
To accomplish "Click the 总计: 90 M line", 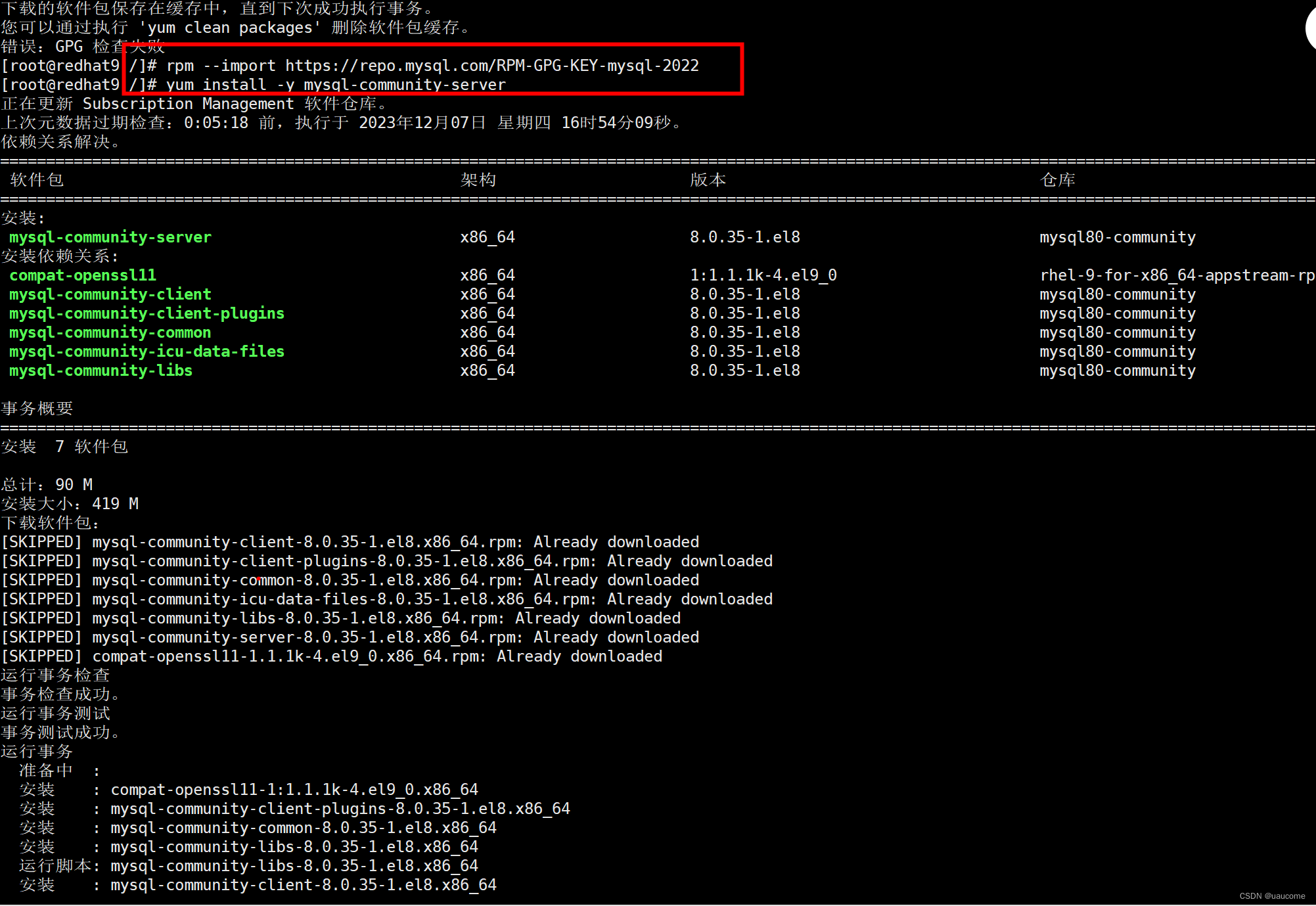I will (47, 485).
